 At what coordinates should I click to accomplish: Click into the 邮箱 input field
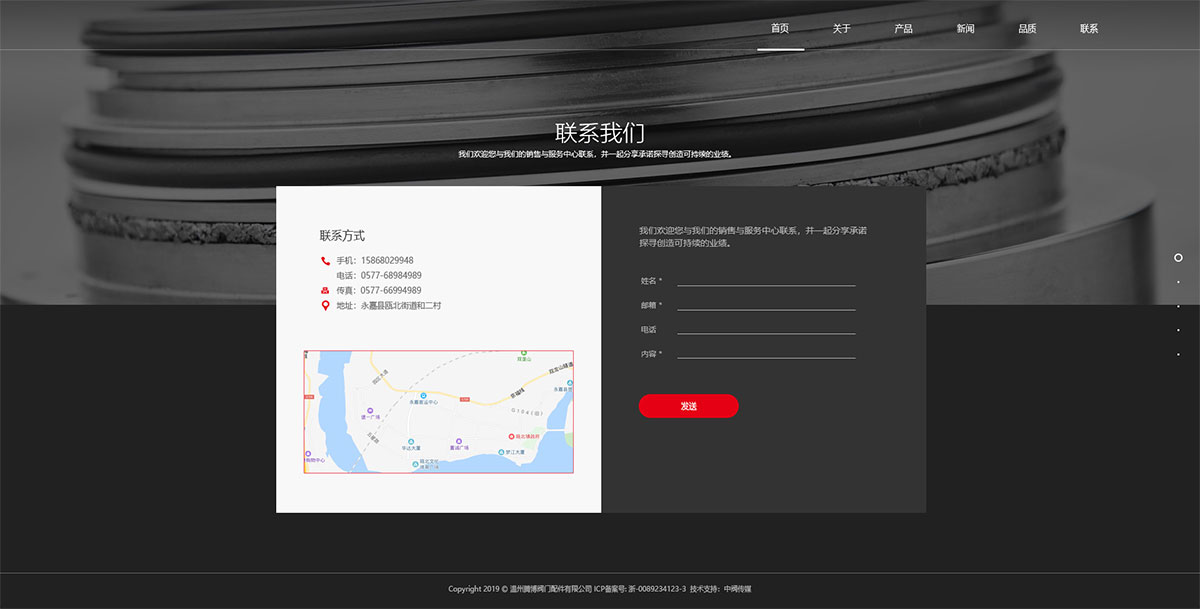point(766,304)
